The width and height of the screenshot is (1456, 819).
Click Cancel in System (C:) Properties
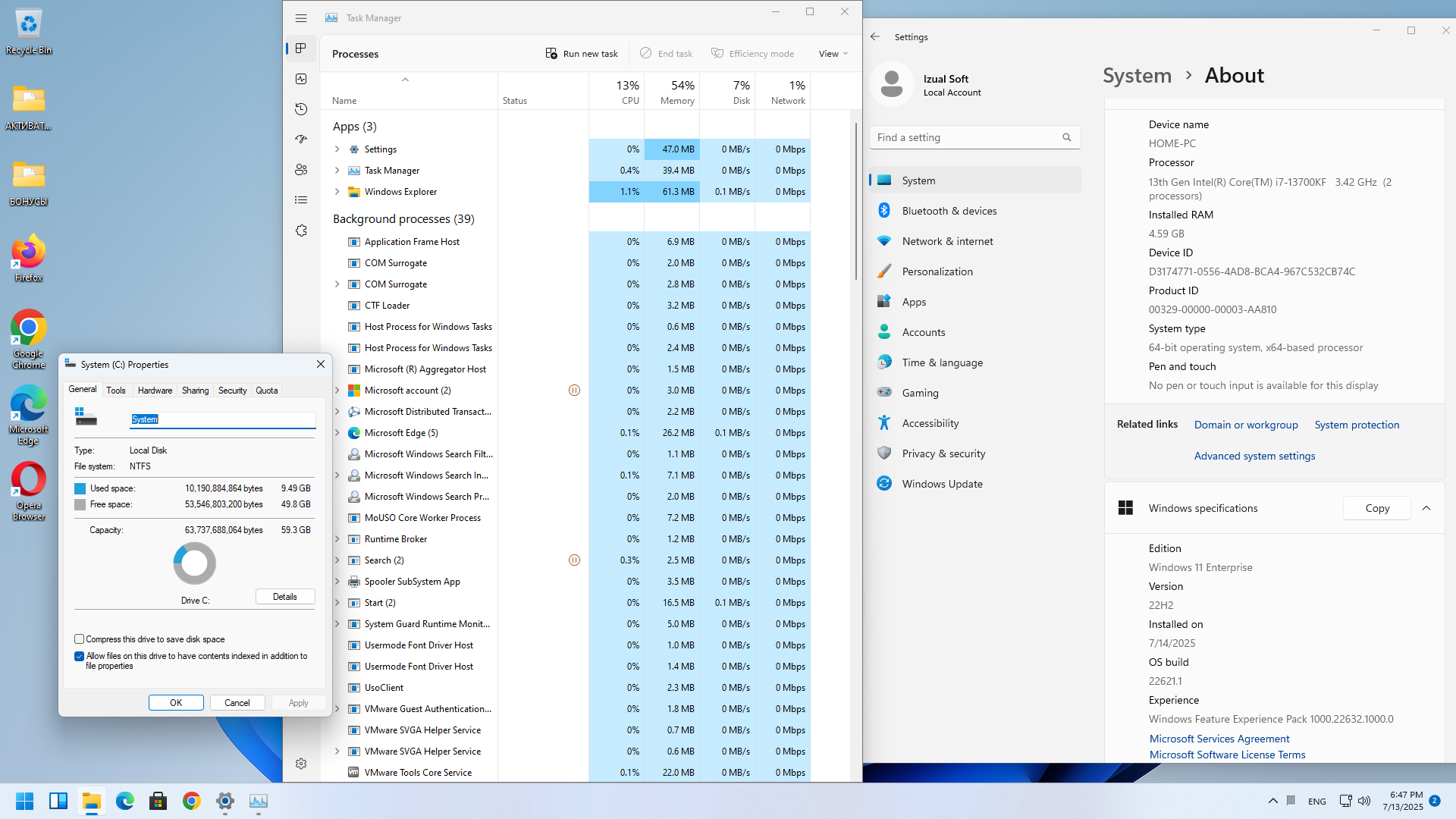(x=237, y=703)
